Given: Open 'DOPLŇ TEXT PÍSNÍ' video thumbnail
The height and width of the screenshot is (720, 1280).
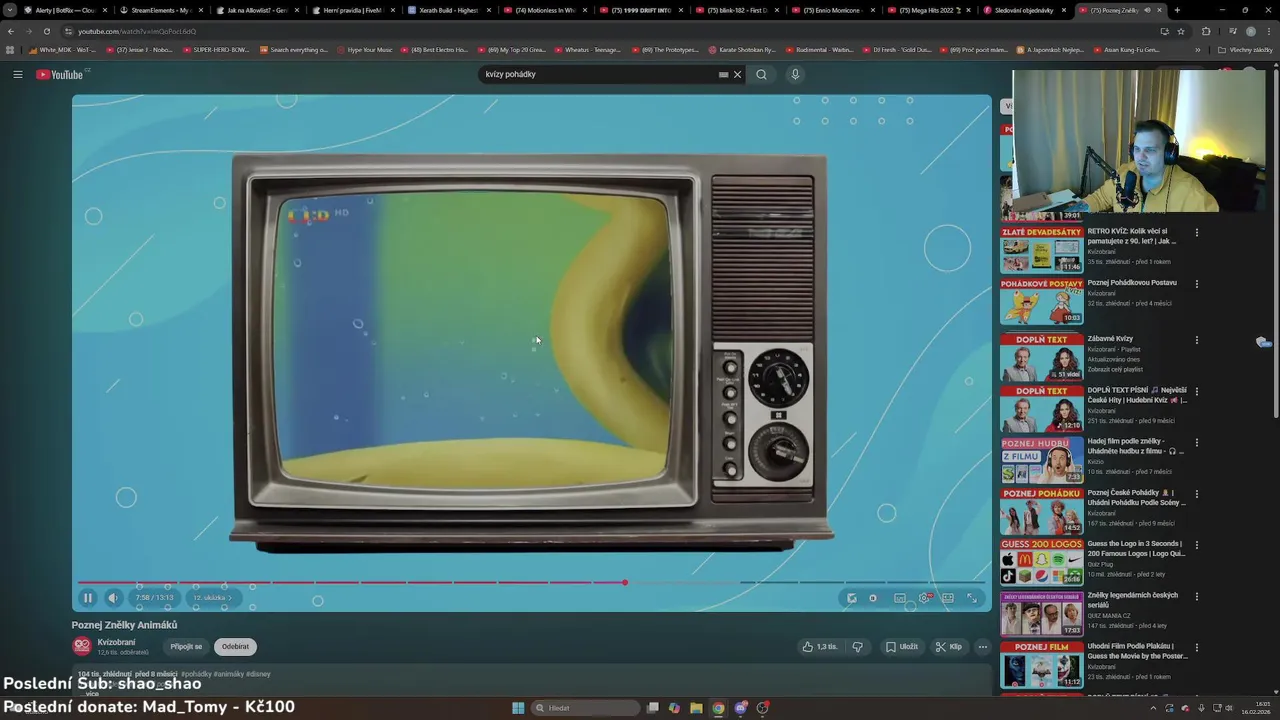Looking at the screenshot, I should pyautogui.click(x=1042, y=408).
